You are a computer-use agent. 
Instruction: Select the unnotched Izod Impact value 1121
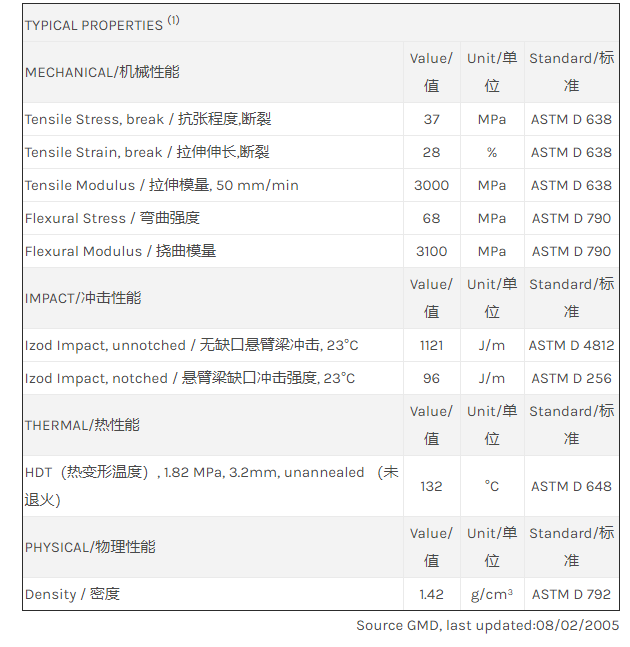pyautogui.click(x=431, y=345)
